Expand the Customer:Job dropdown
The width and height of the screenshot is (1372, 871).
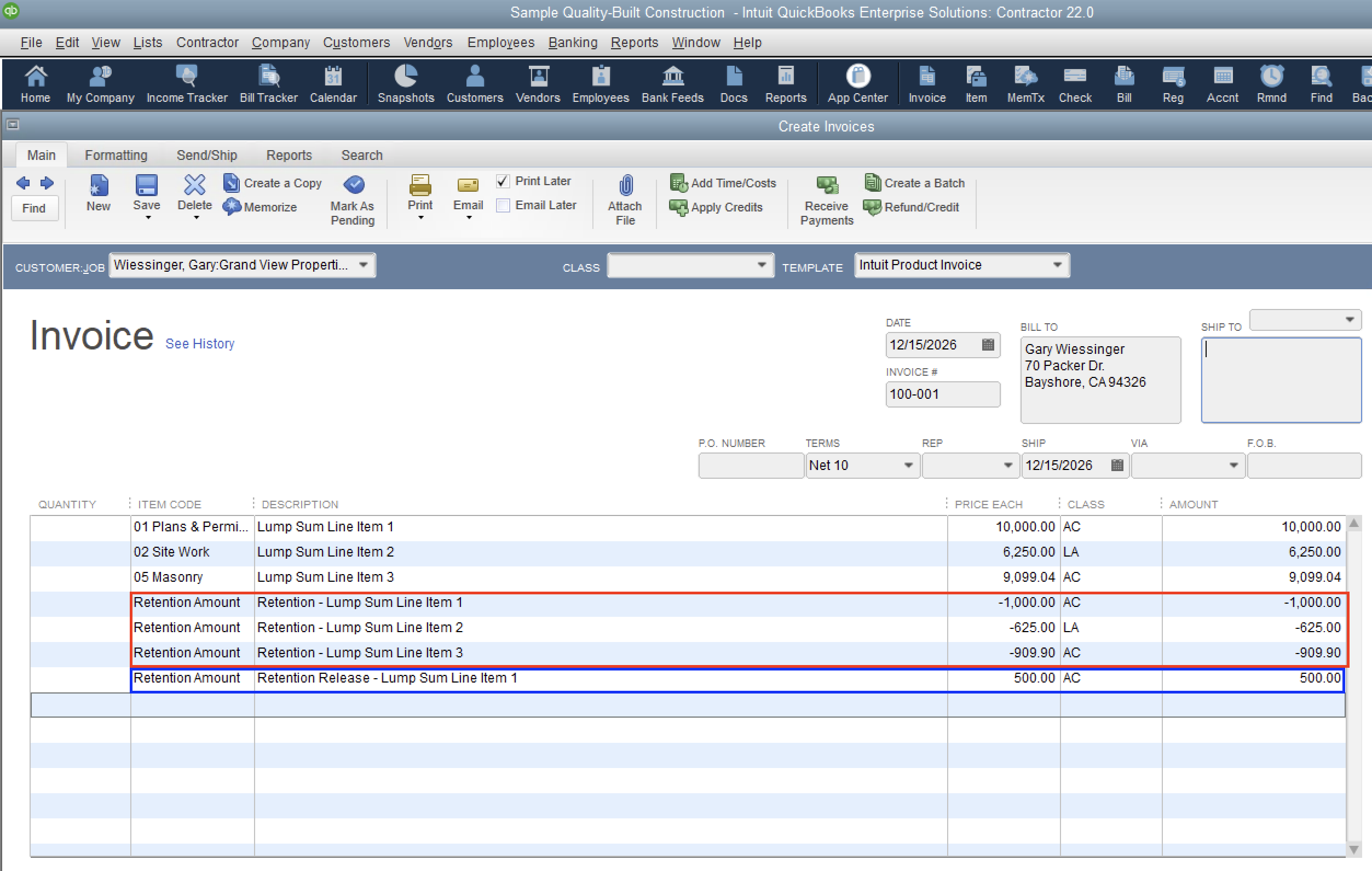pos(363,265)
